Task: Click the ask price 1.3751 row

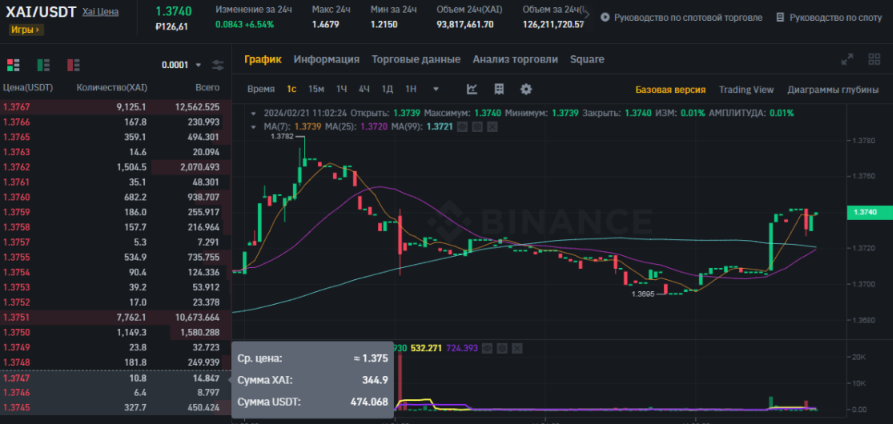Action: [x=116, y=317]
